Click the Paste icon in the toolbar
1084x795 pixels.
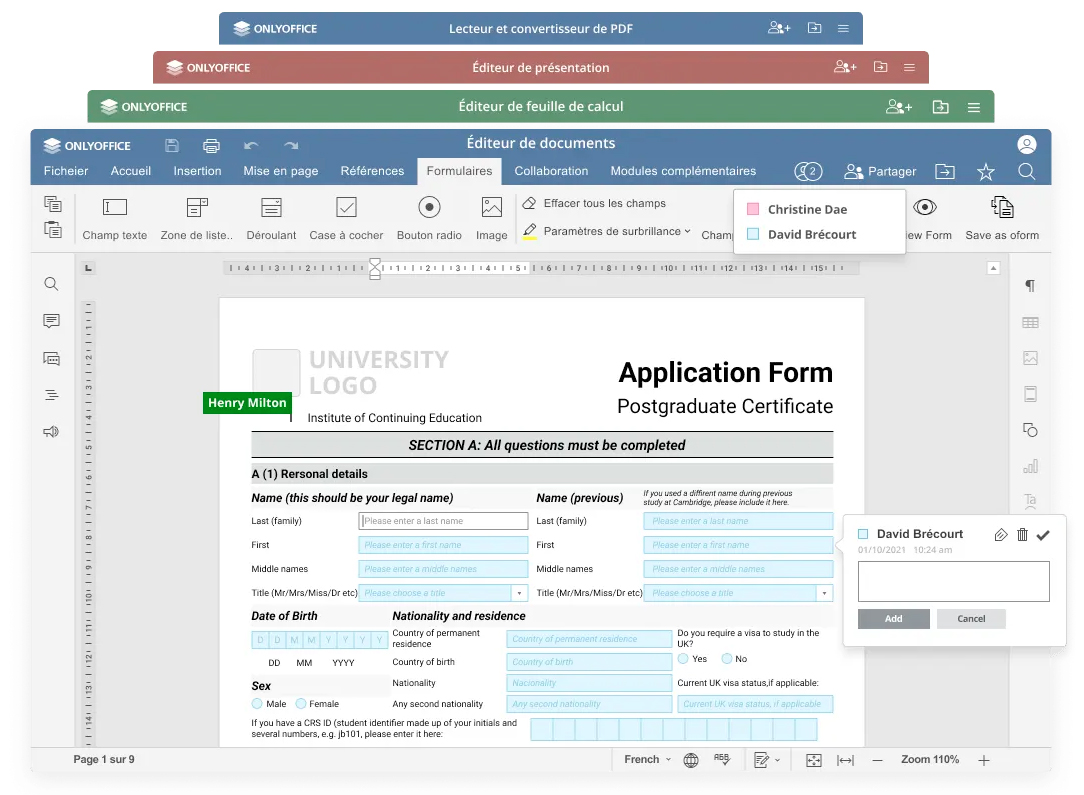coord(53,229)
